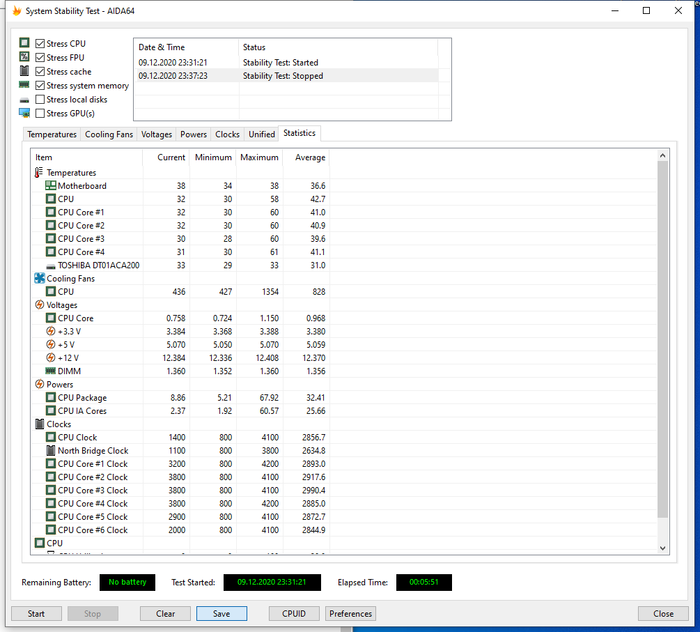Click the Current column header
The image size is (700, 632).
tap(166, 157)
